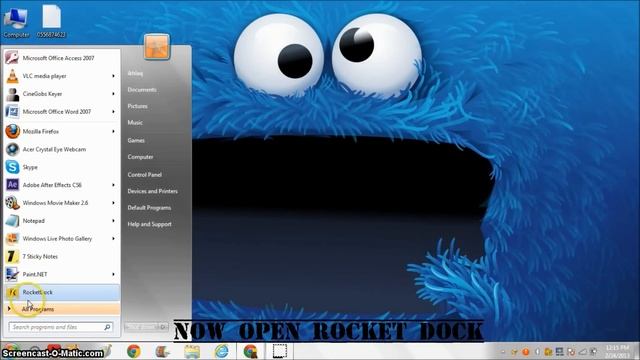640x360 pixels.
Task: Select the 0556874623 file on desktop
Action: click(51, 21)
